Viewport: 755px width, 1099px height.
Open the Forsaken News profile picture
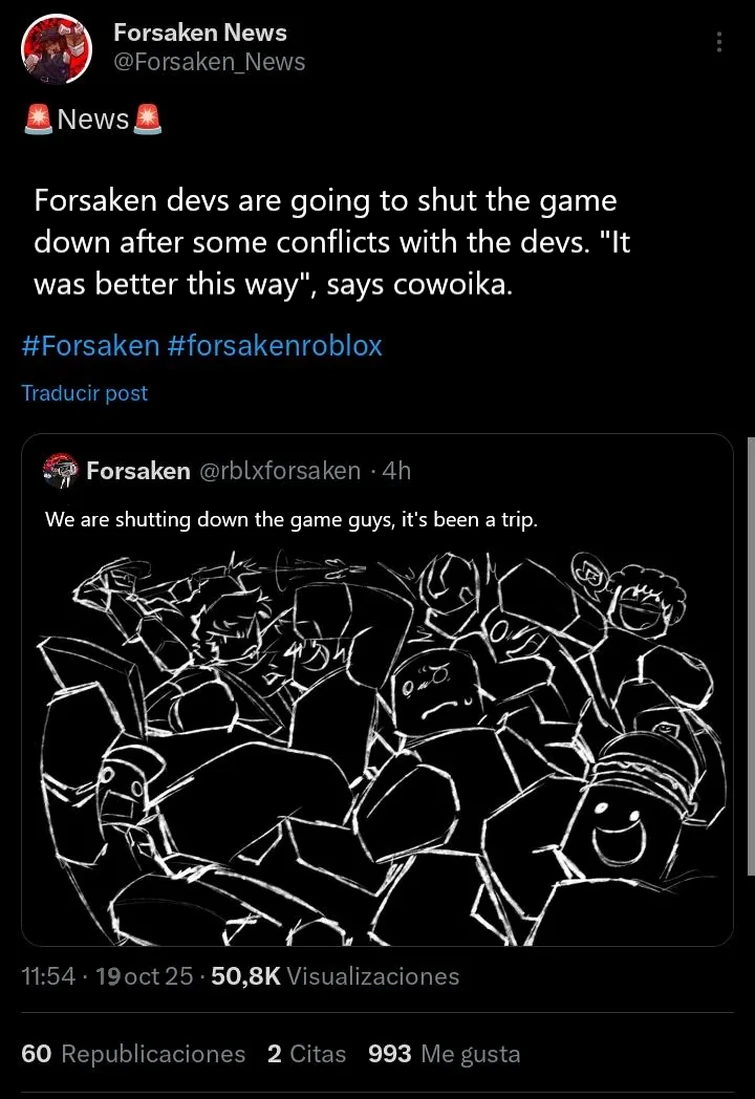point(57,48)
